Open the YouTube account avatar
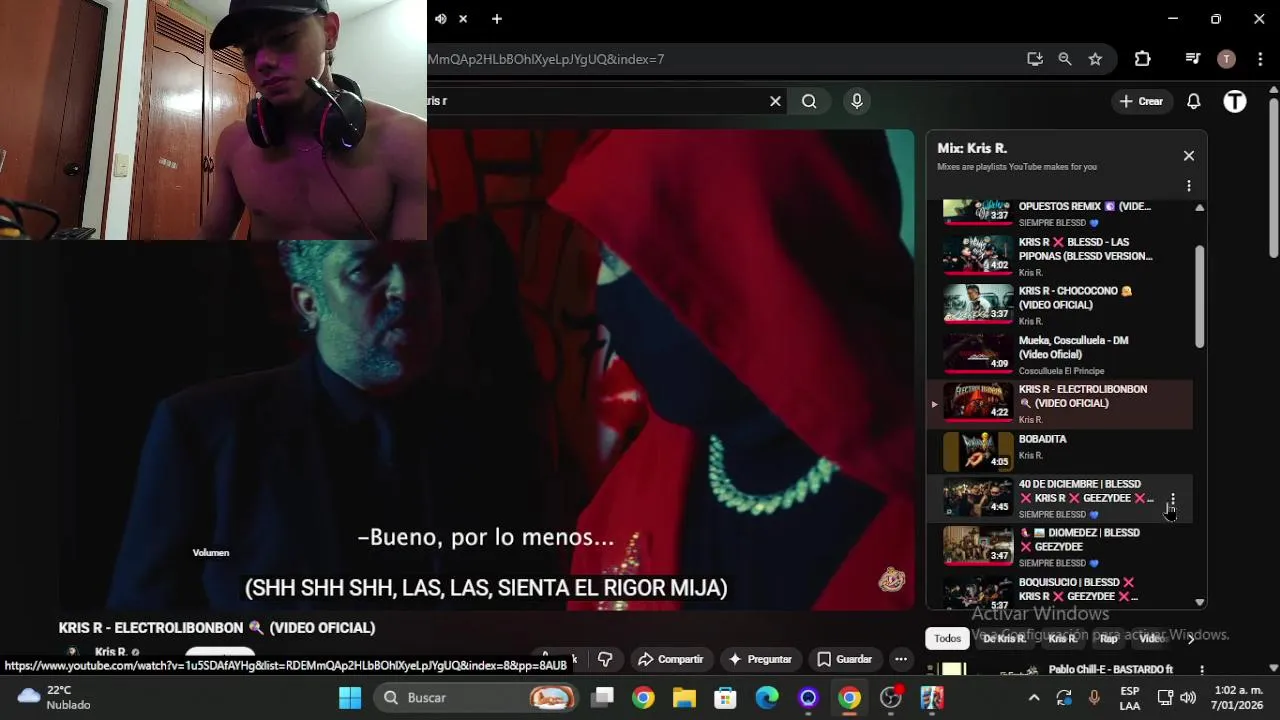The width and height of the screenshot is (1280, 720). coord(1235,101)
